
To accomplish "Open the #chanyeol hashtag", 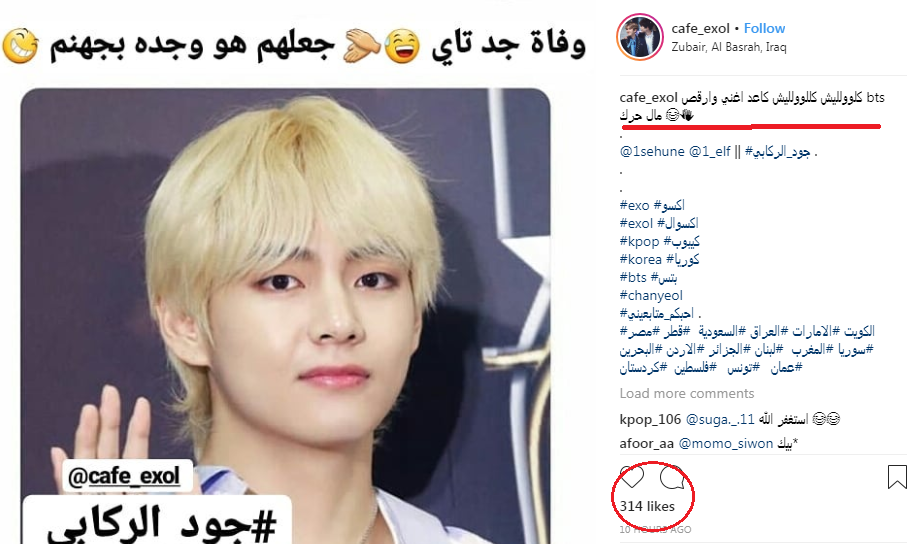I will (651, 296).
